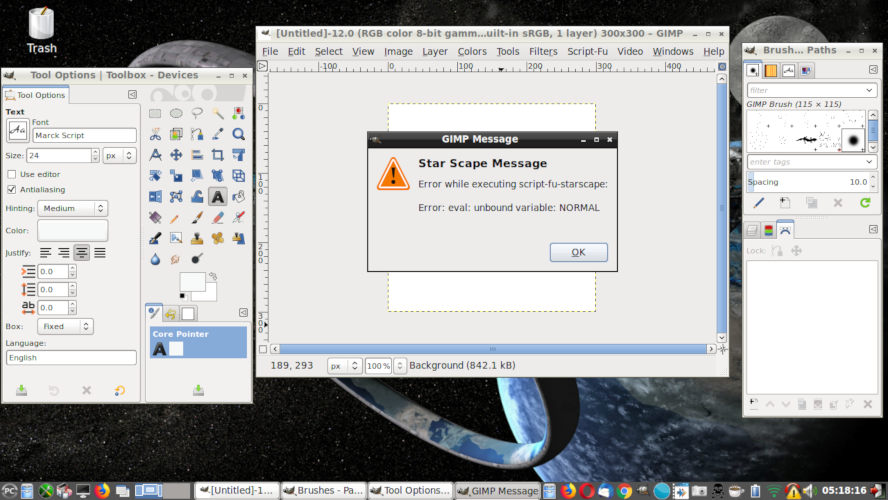
Task: Select the Zoom magnifier tool
Action: tap(238, 134)
